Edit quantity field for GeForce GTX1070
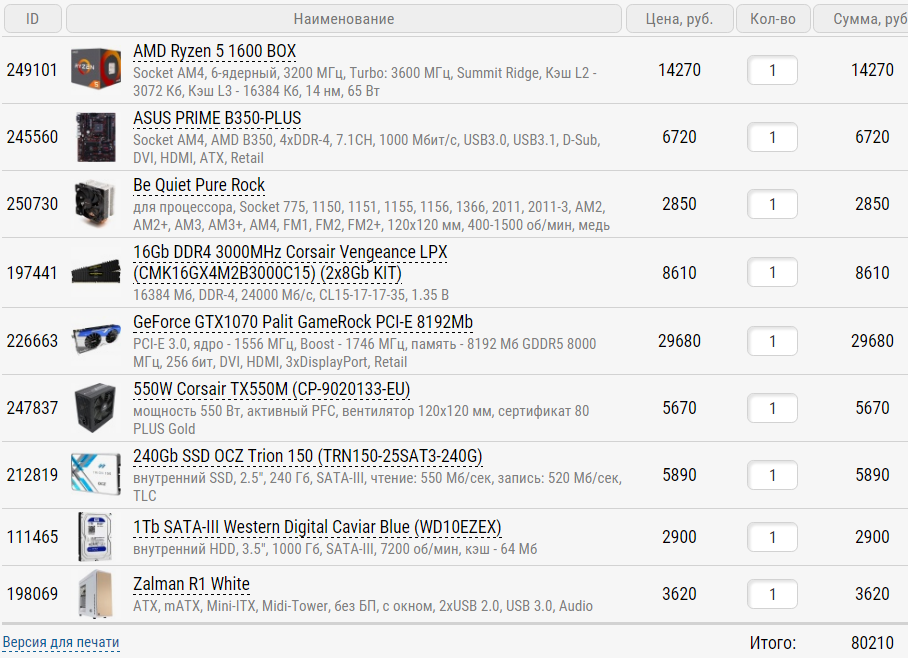The width and height of the screenshot is (908, 658). tap(772, 341)
